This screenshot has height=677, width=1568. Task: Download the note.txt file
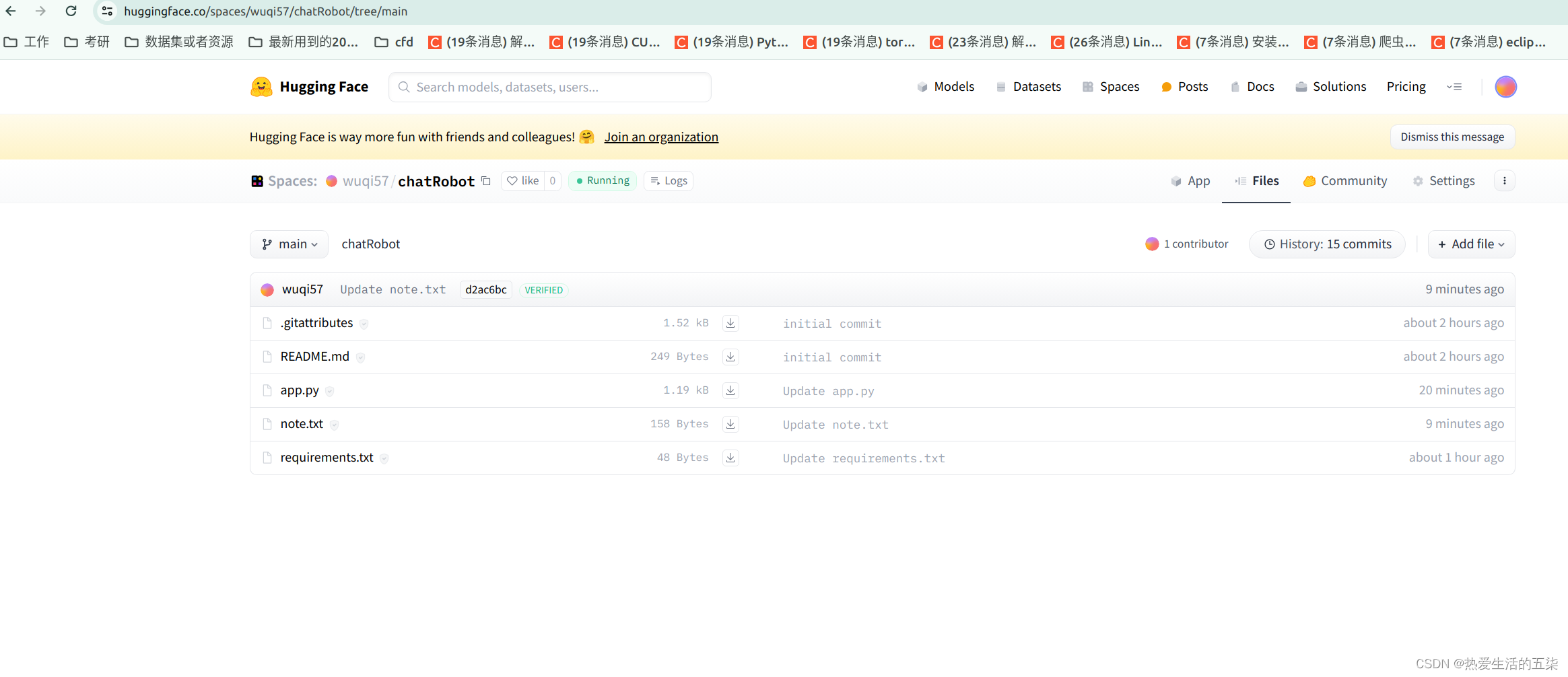coord(730,424)
